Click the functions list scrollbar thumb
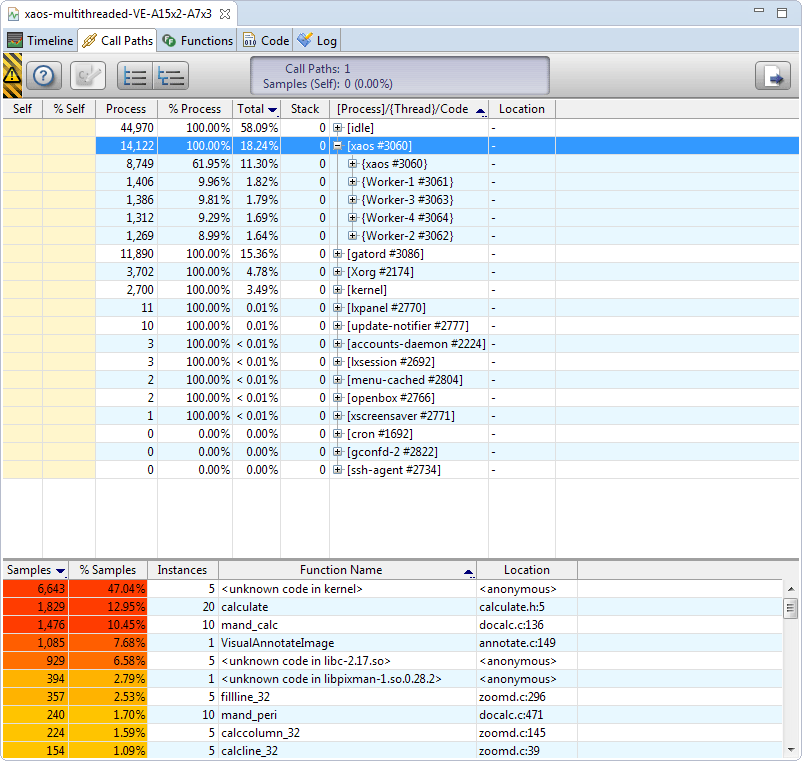Viewport: 802px width, 761px height. point(791,608)
